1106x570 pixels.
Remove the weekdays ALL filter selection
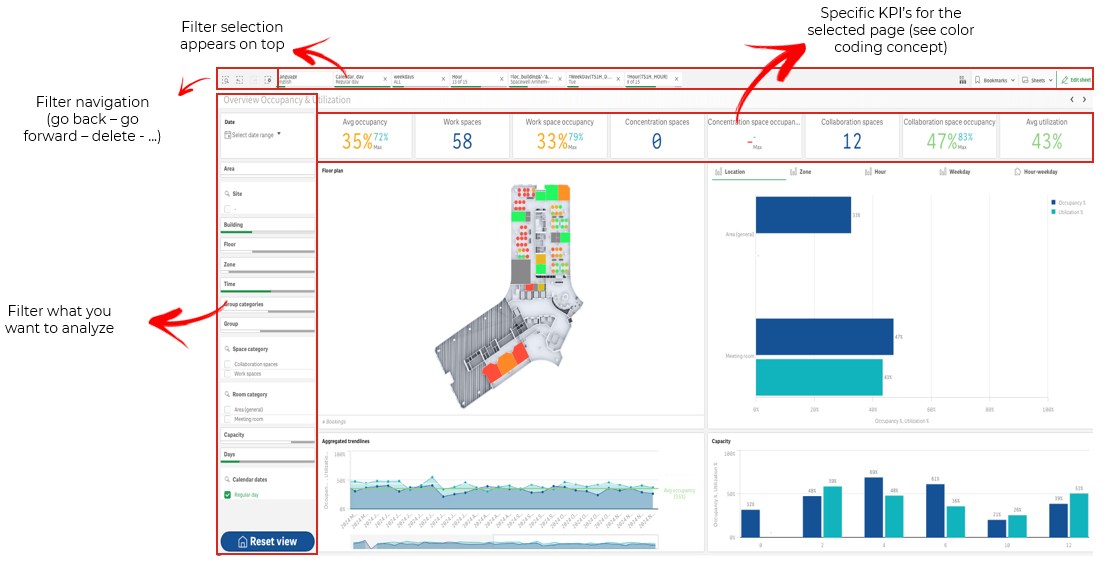444,79
